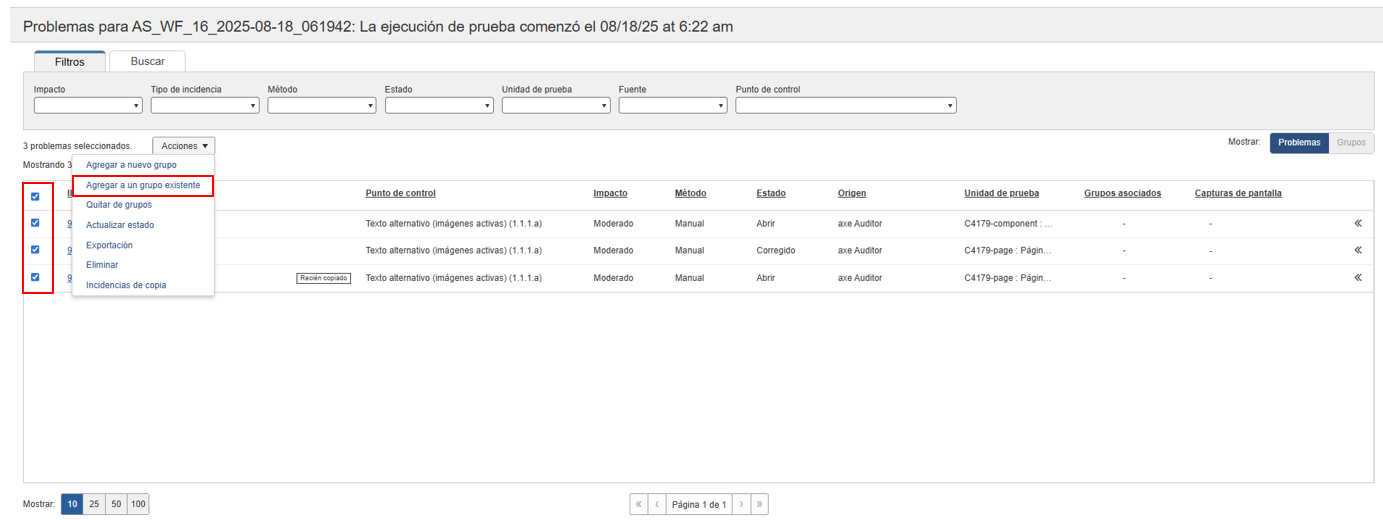Open the Impacto filter dropdown
This screenshot has width=1383, height=520.
pos(88,105)
